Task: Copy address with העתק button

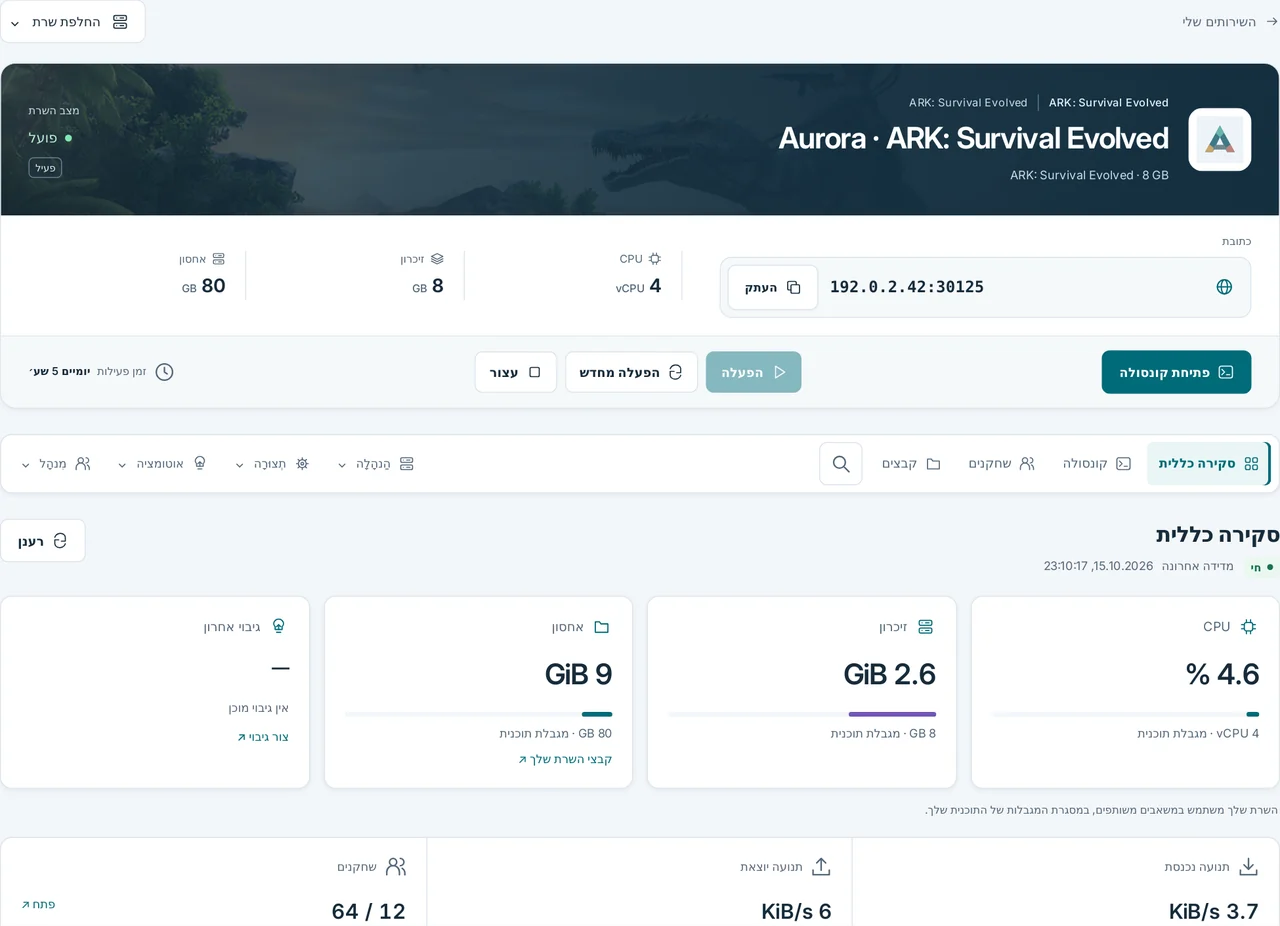Action: point(773,287)
